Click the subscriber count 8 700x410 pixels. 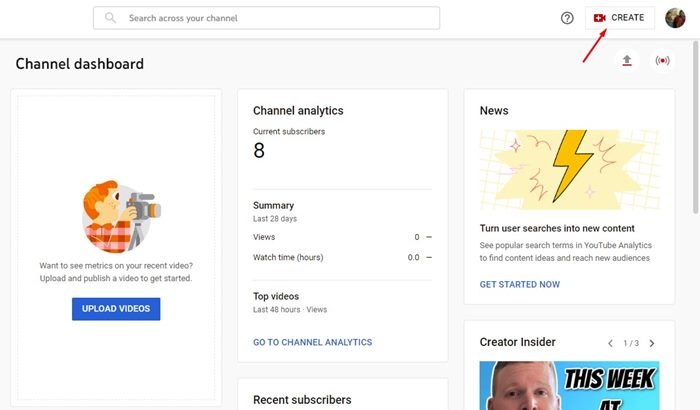click(x=259, y=151)
